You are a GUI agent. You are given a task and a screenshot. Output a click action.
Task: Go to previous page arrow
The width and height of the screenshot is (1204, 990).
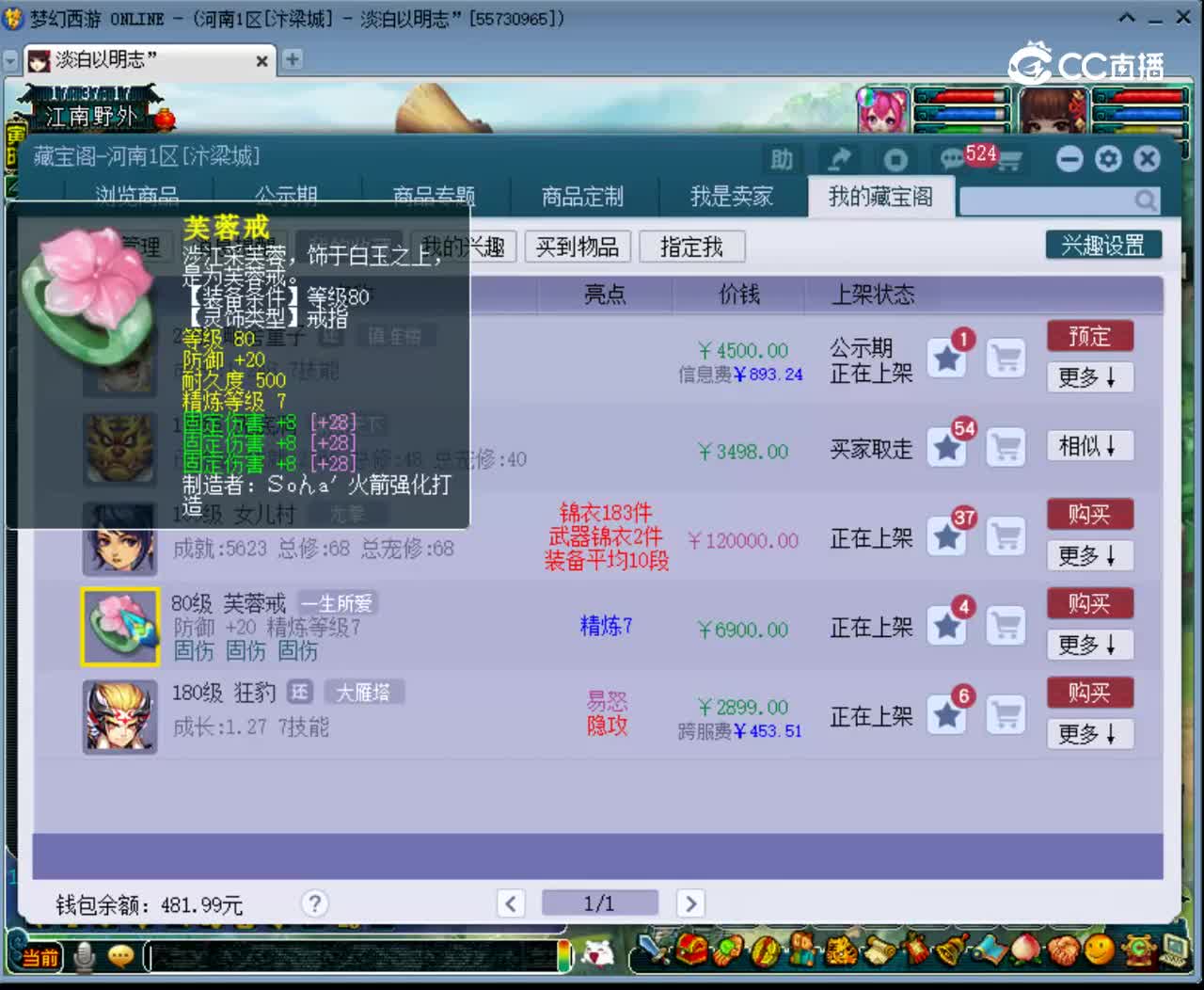(x=511, y=903)
